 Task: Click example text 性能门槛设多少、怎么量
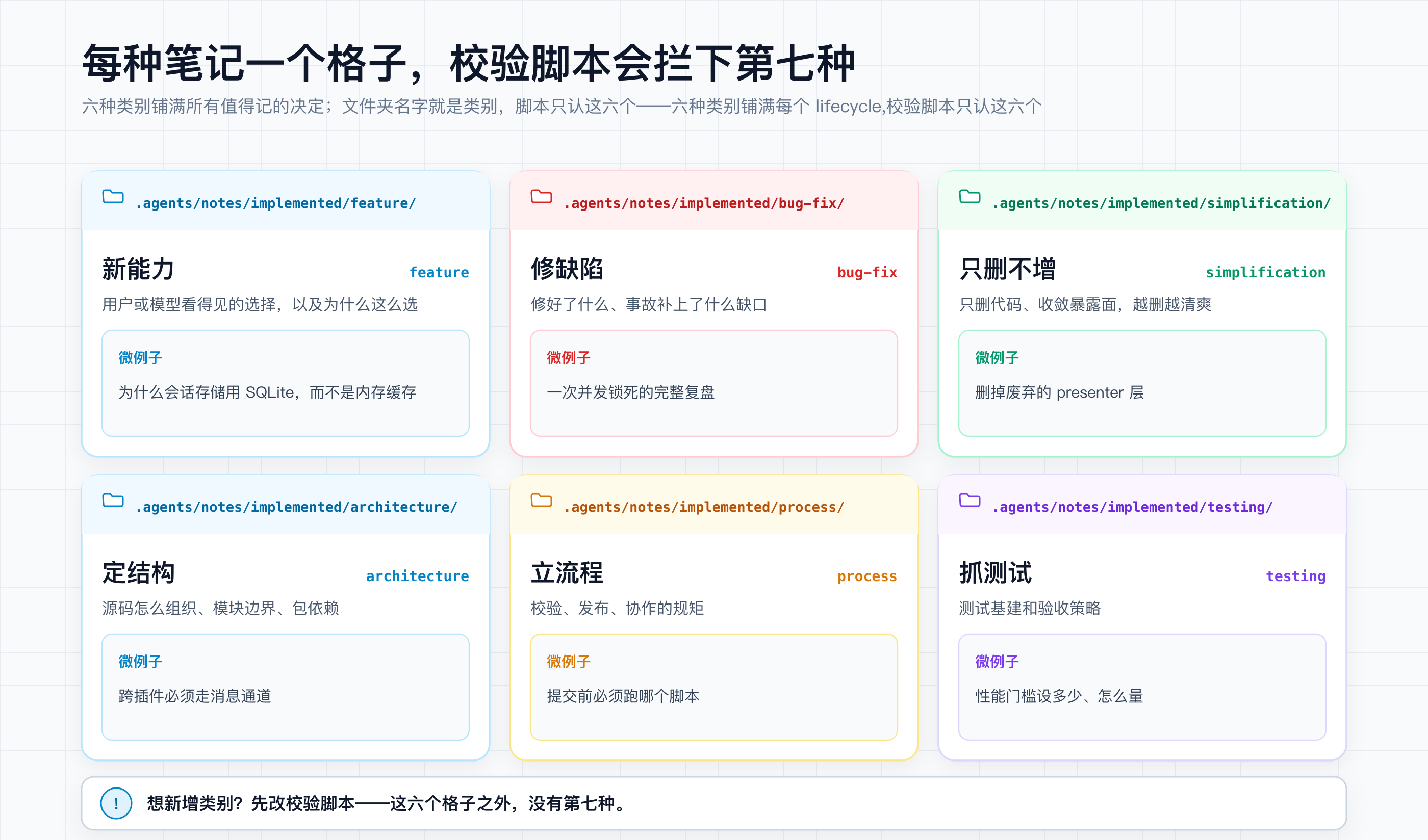pos(1059,696)
